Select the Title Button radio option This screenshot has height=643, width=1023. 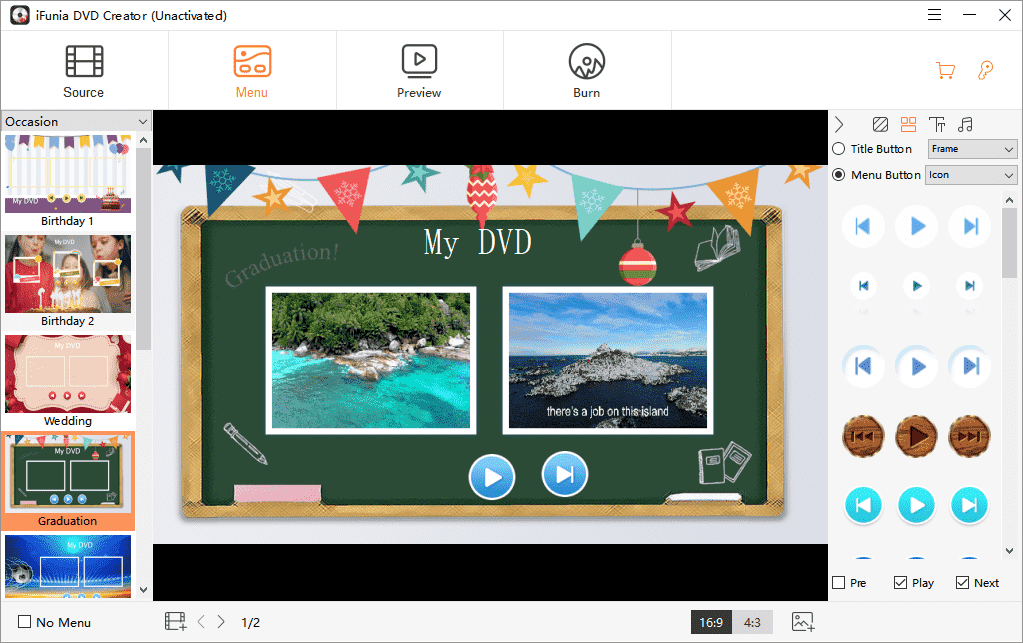(839, 149)
